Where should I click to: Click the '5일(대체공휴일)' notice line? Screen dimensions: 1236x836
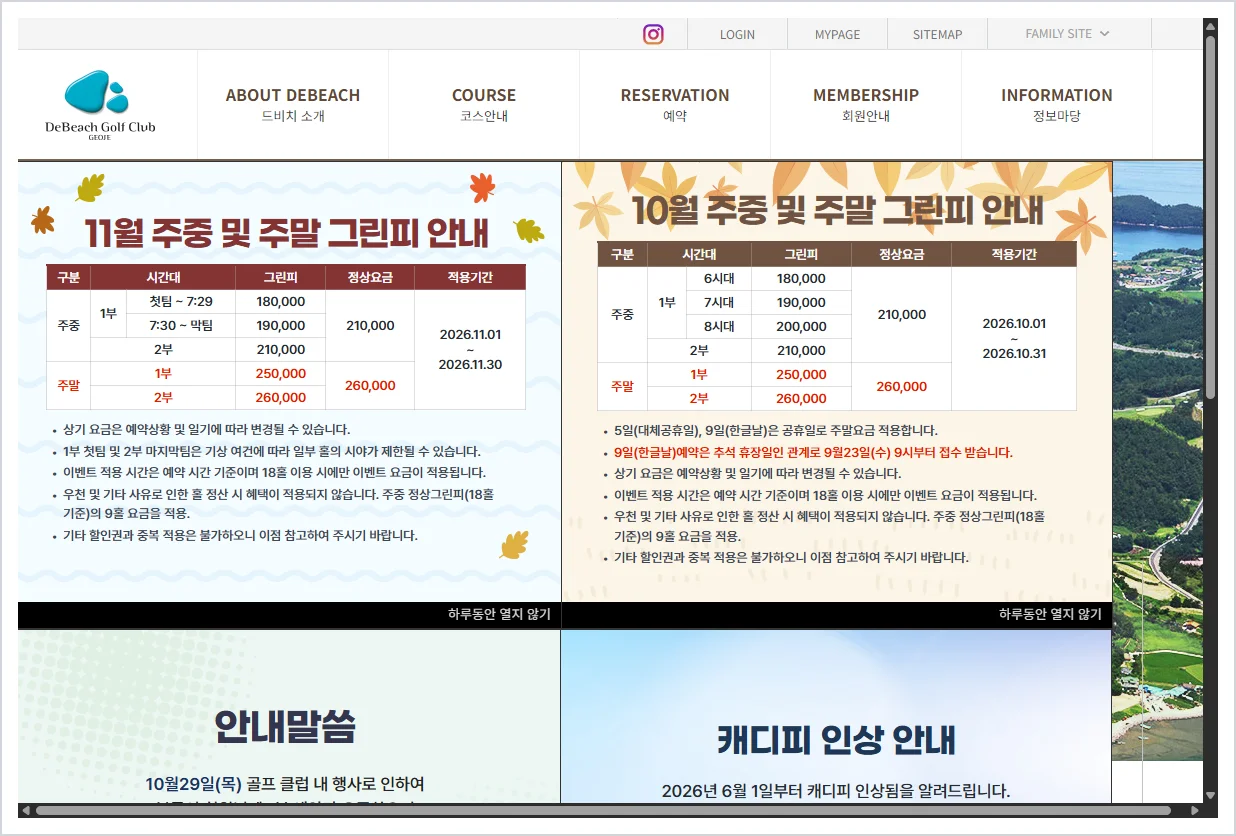pos(775,430)
